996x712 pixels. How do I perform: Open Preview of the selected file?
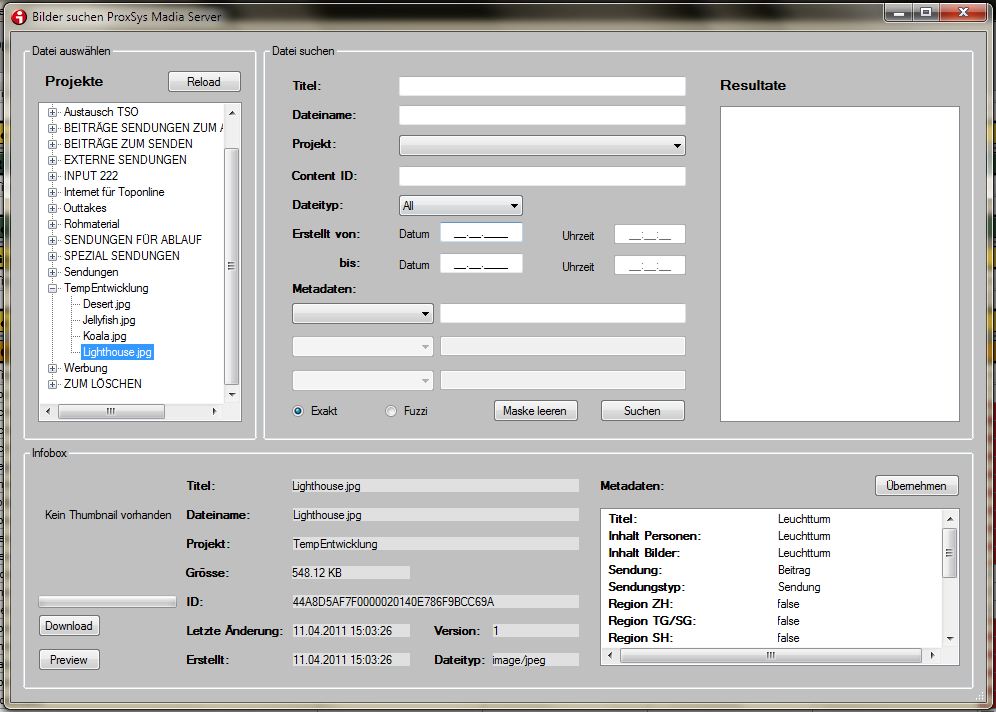tap(69, 660)
